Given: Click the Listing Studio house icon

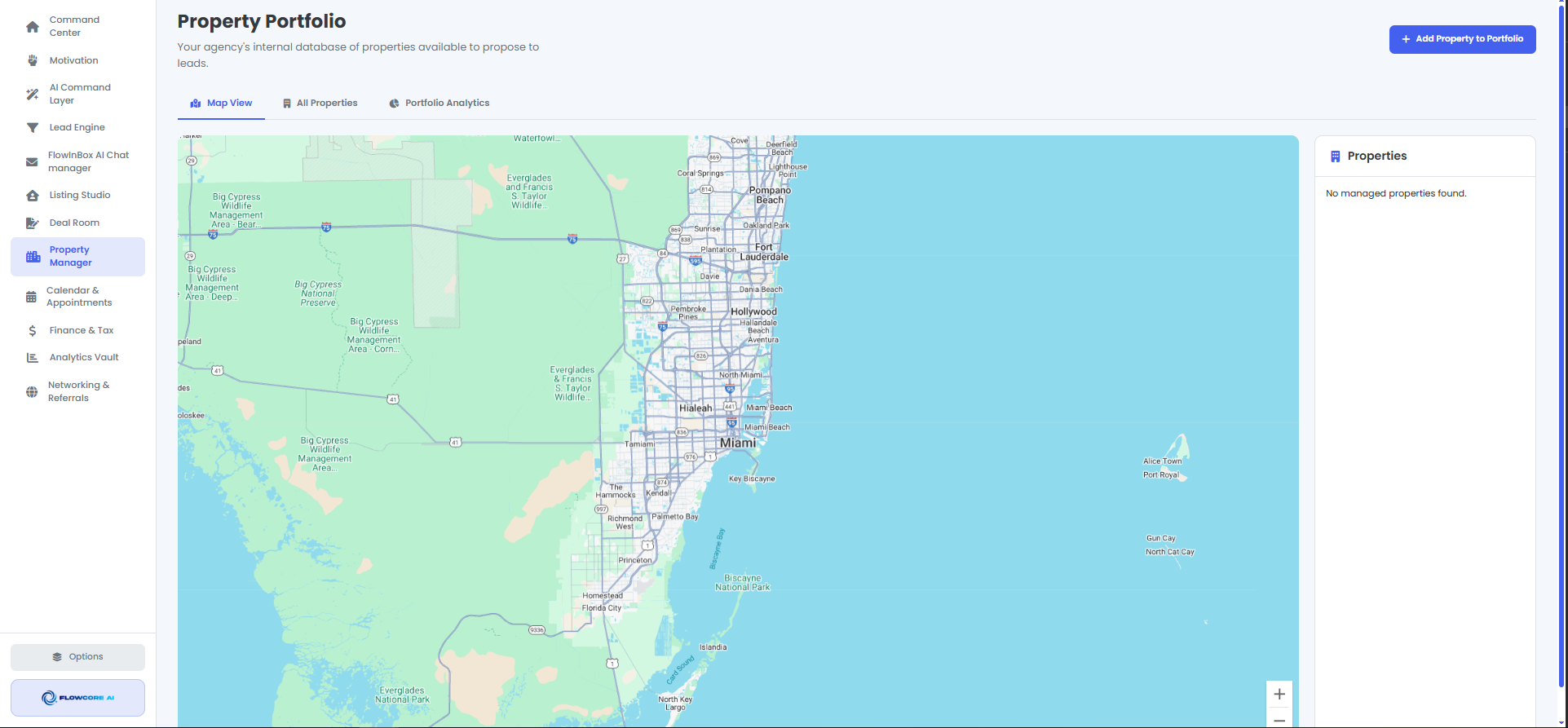Looking at the screenshot, I should point(33,195).
